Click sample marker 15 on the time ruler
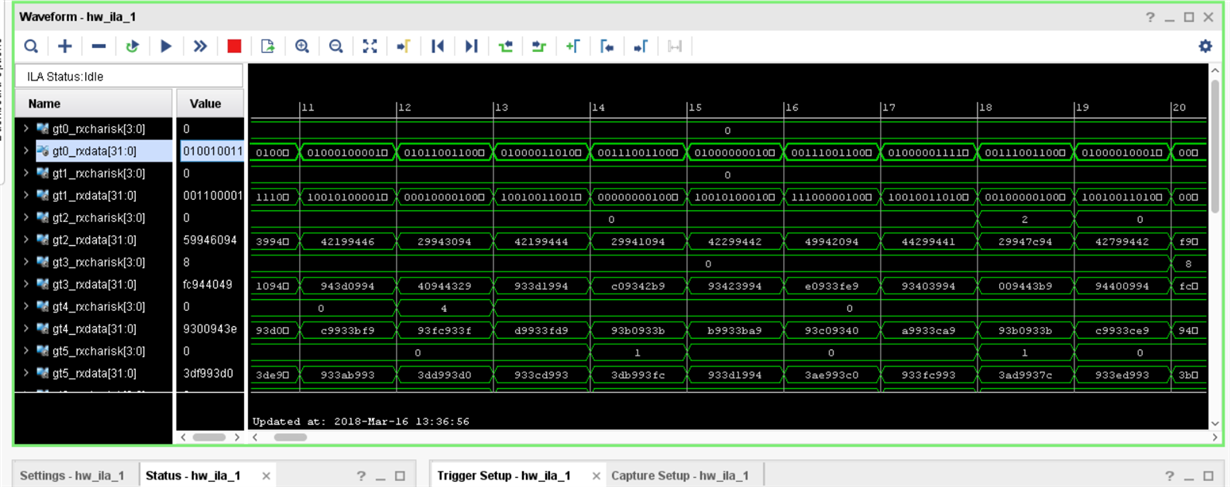The image size is (1230, 487). pos(694,107)
